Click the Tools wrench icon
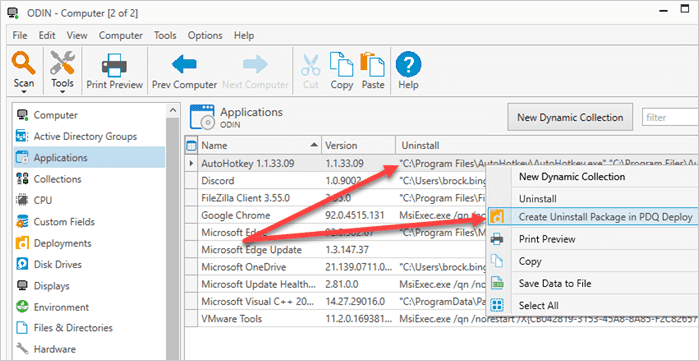The height and width of the screenshot is (361, 699). (x=62, y=63)
